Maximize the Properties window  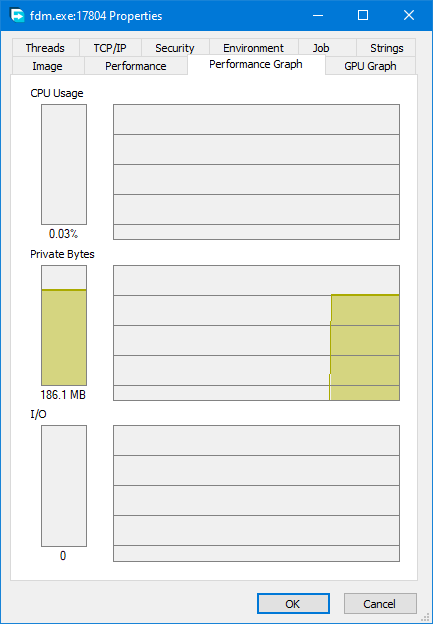pyautogui.click(x=363, y=16)
